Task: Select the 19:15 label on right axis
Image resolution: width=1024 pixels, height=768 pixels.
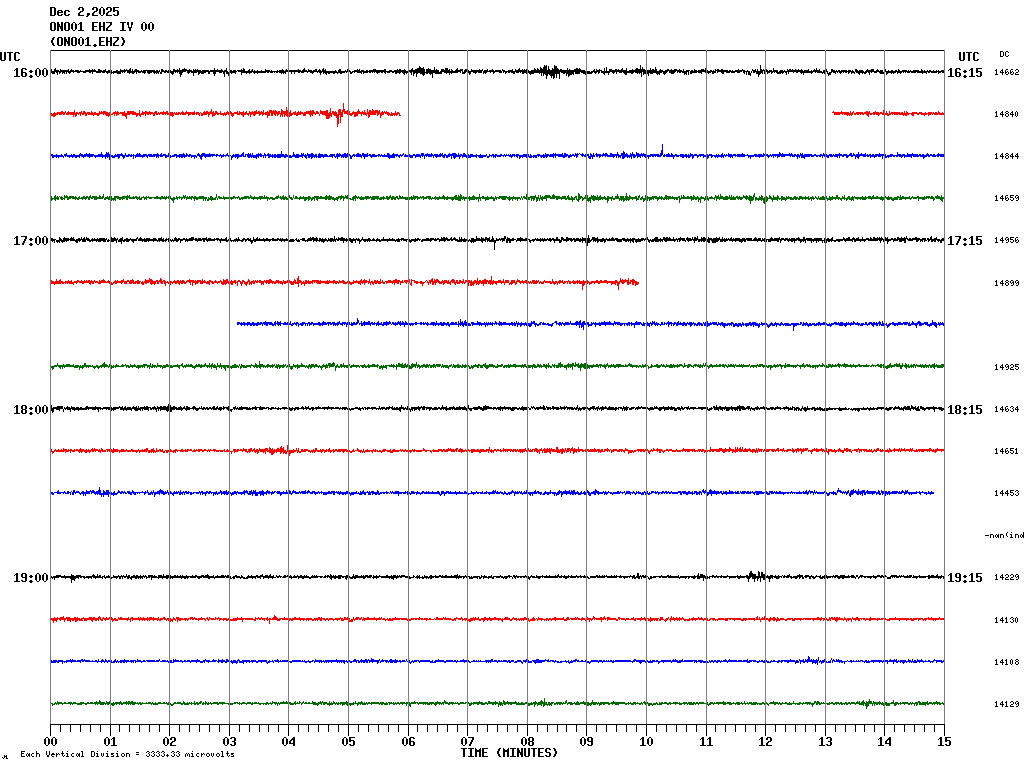Action: tap(964, 578)
